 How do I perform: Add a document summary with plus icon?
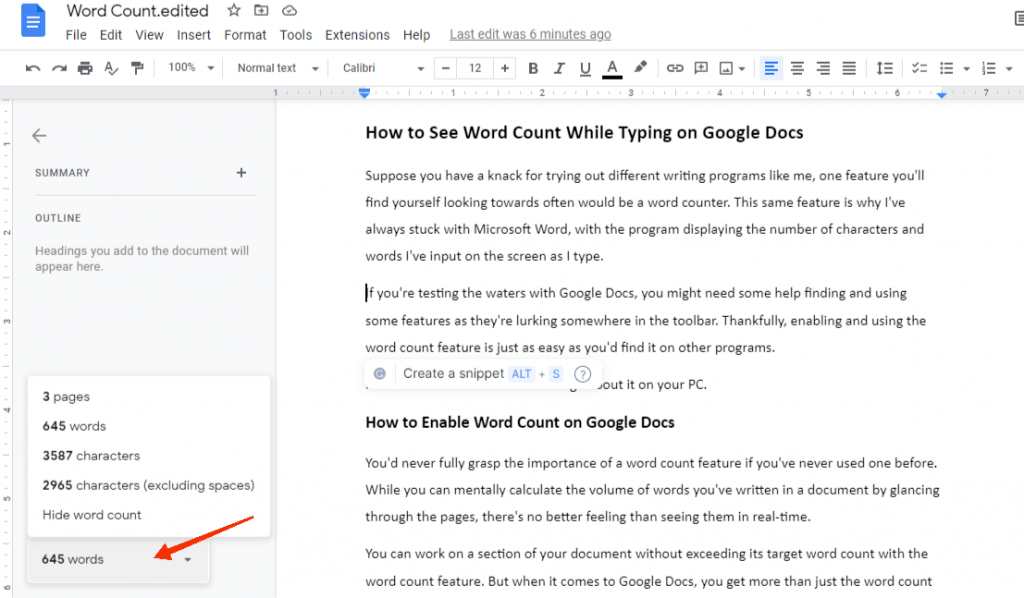click(241, 172)
